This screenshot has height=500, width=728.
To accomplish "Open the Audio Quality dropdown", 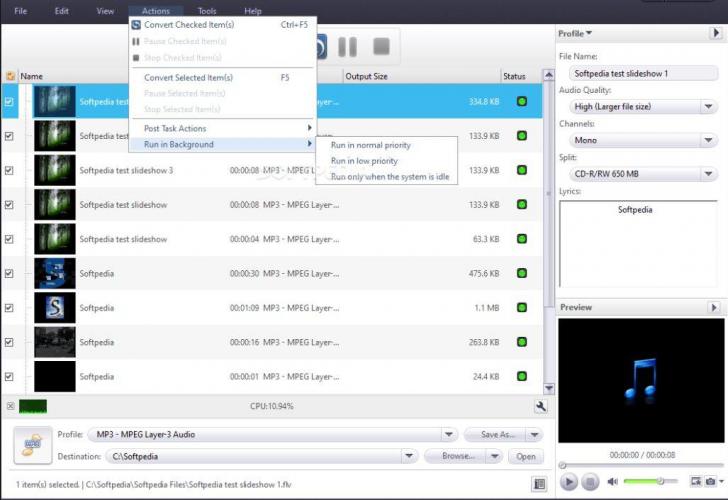I will pos(708,107).
